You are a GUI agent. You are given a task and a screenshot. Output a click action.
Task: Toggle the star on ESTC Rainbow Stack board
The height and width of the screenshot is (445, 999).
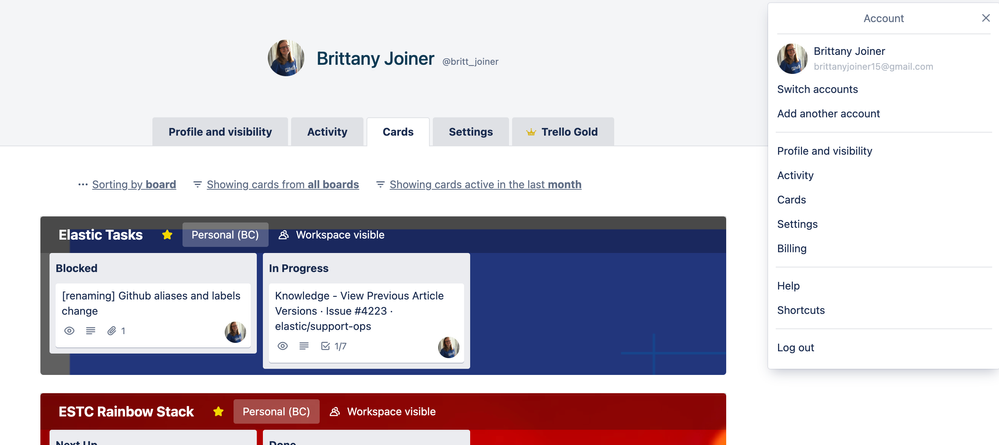click(219, 412)
